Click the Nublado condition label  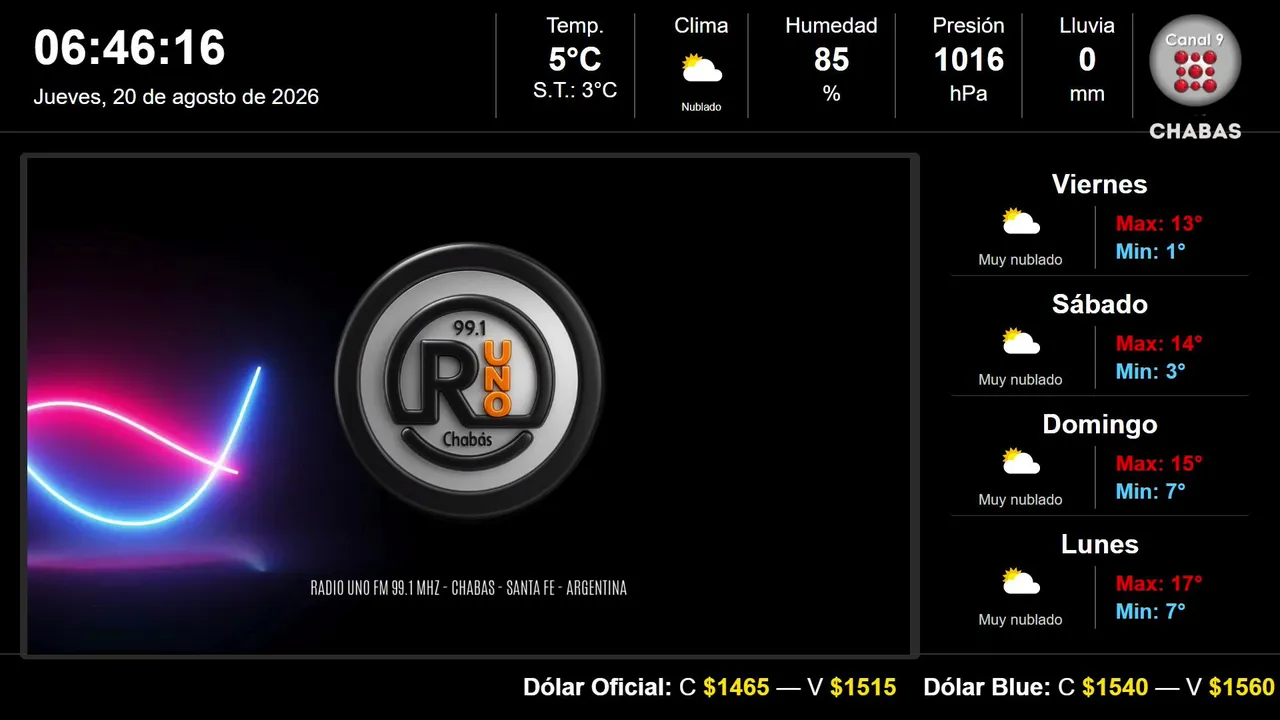click(701, 107)
